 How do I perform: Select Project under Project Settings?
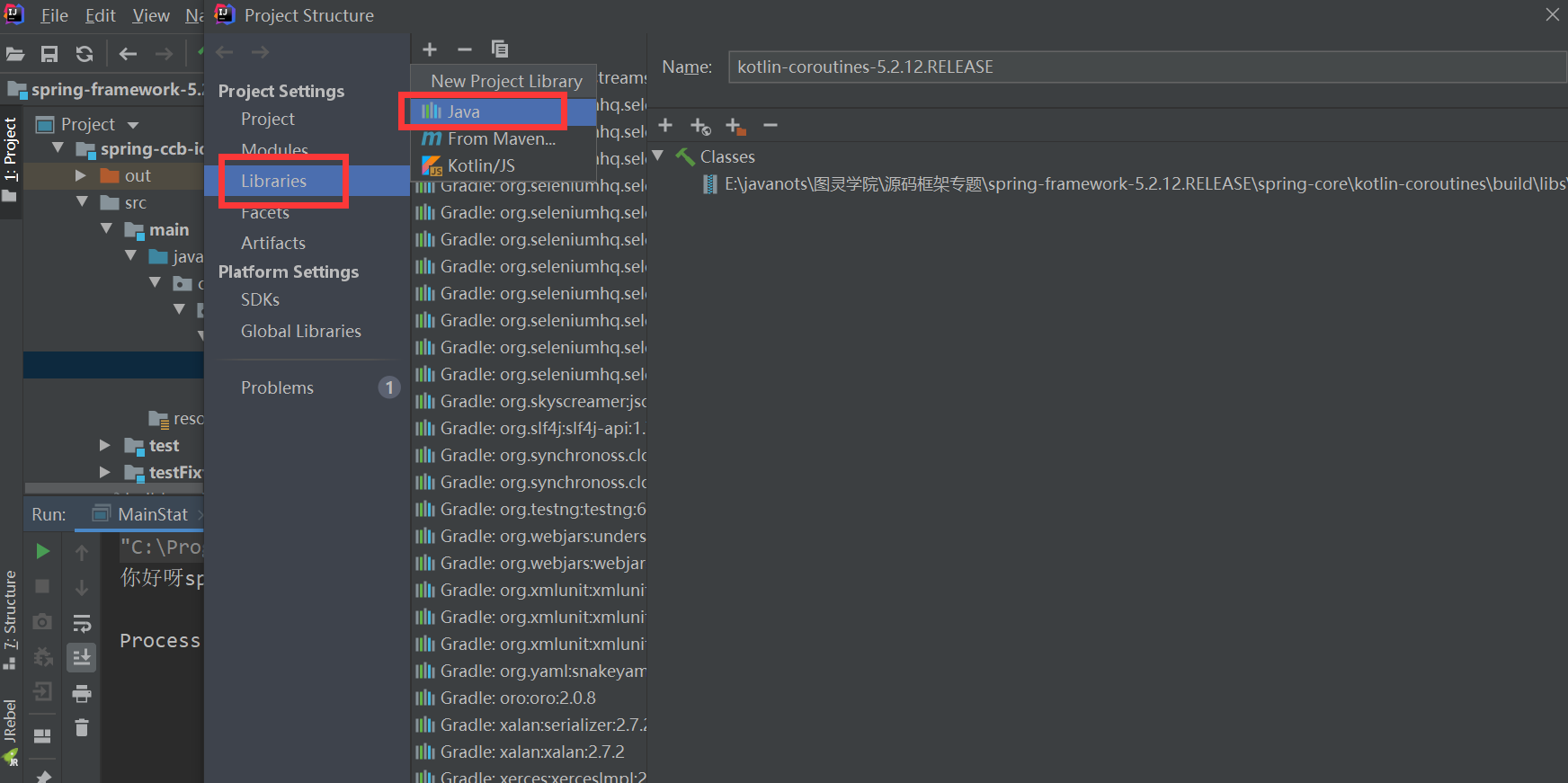[x=268, y=119]
